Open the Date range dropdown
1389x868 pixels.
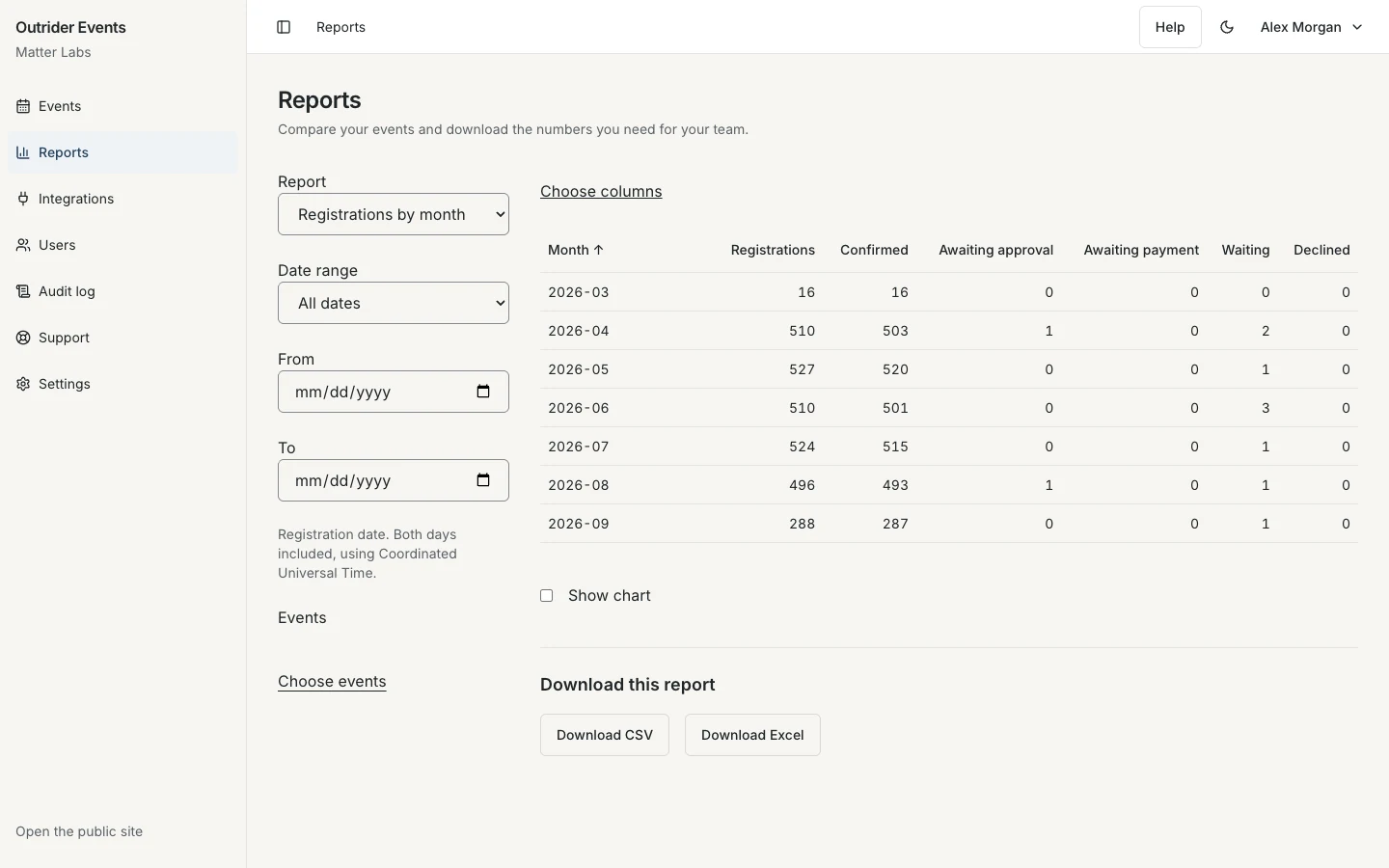[x=394, y=303]
